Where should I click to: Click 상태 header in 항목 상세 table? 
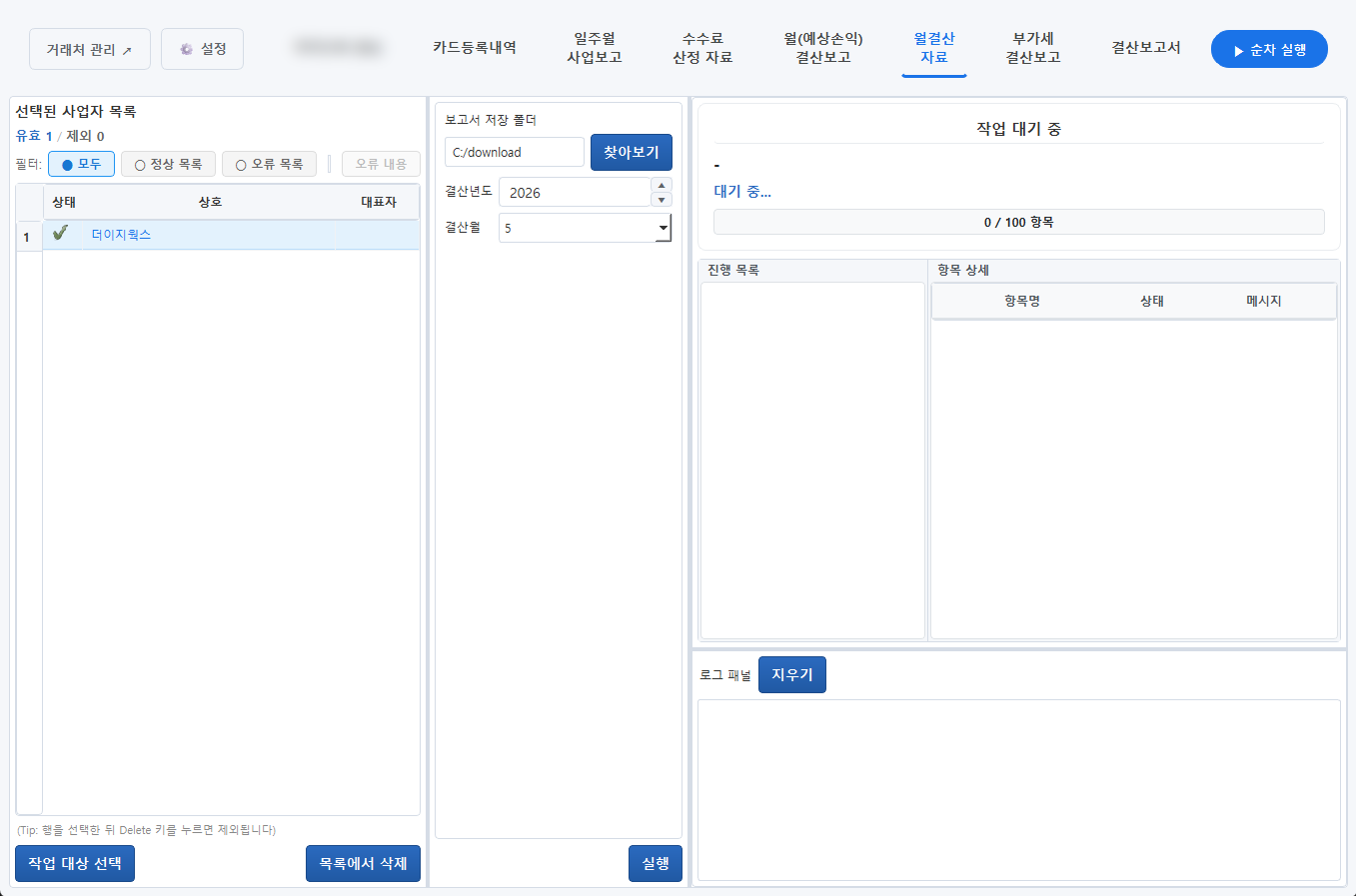click(1152, 301)
